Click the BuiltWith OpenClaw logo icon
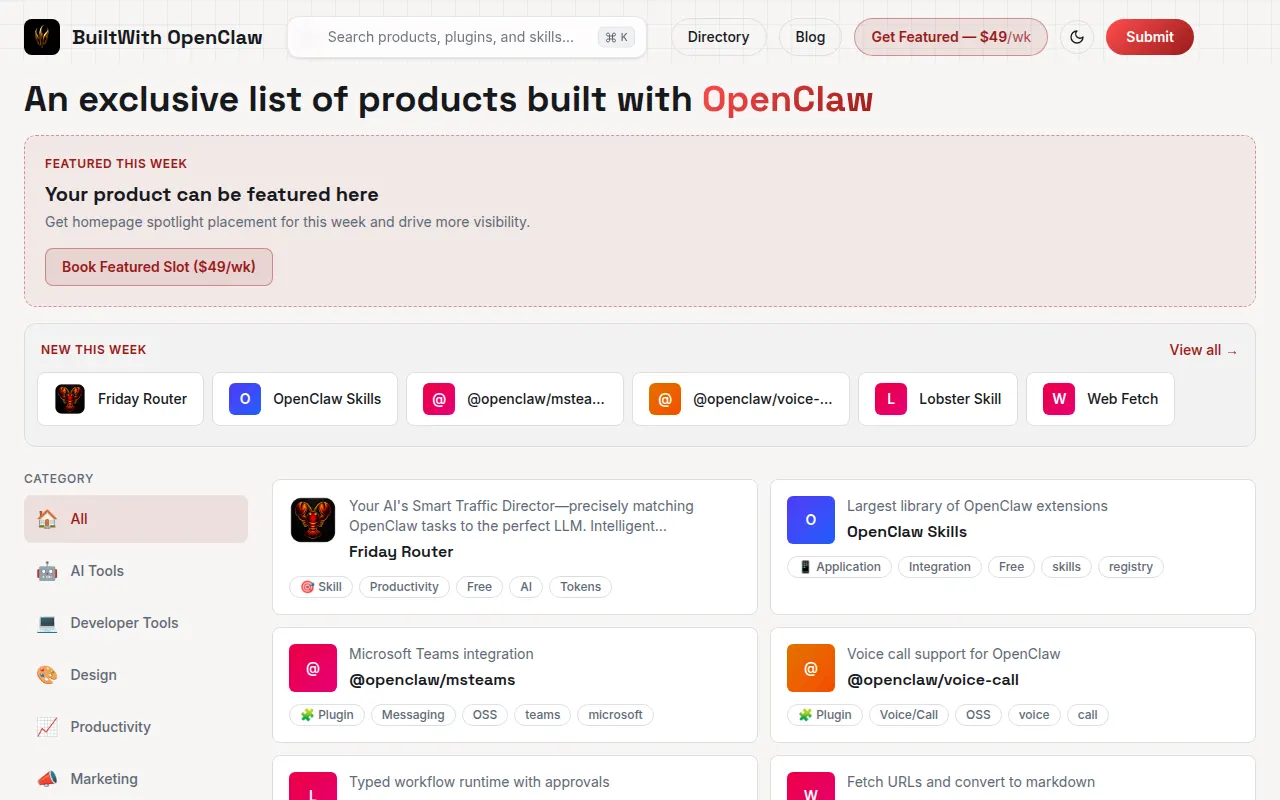1280x800 pixels. [x=42, y=37]
